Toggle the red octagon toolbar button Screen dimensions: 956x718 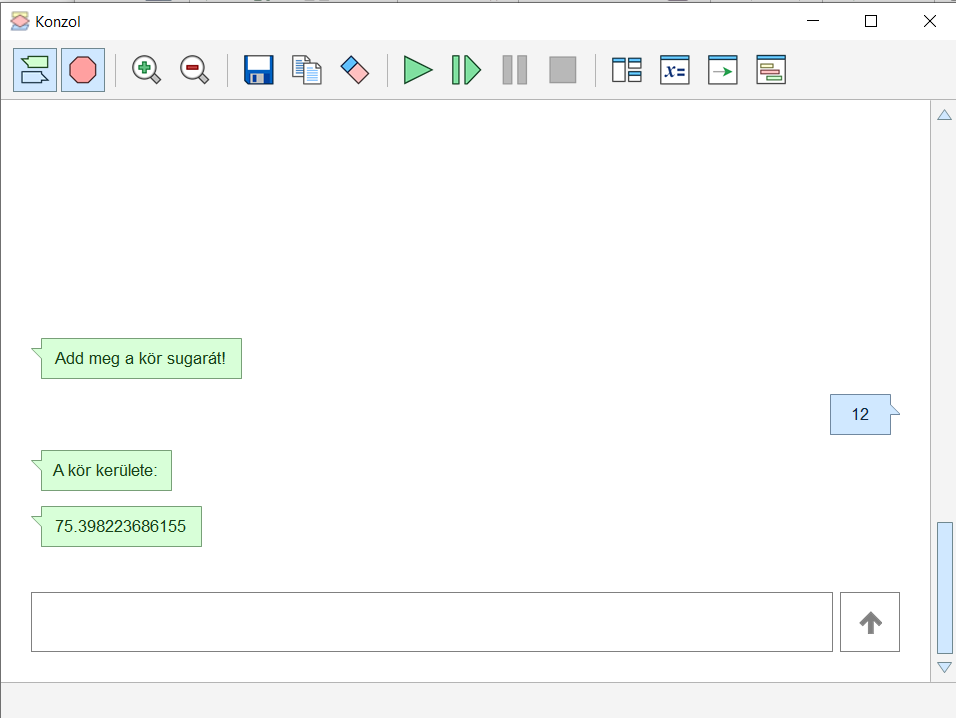83,70
